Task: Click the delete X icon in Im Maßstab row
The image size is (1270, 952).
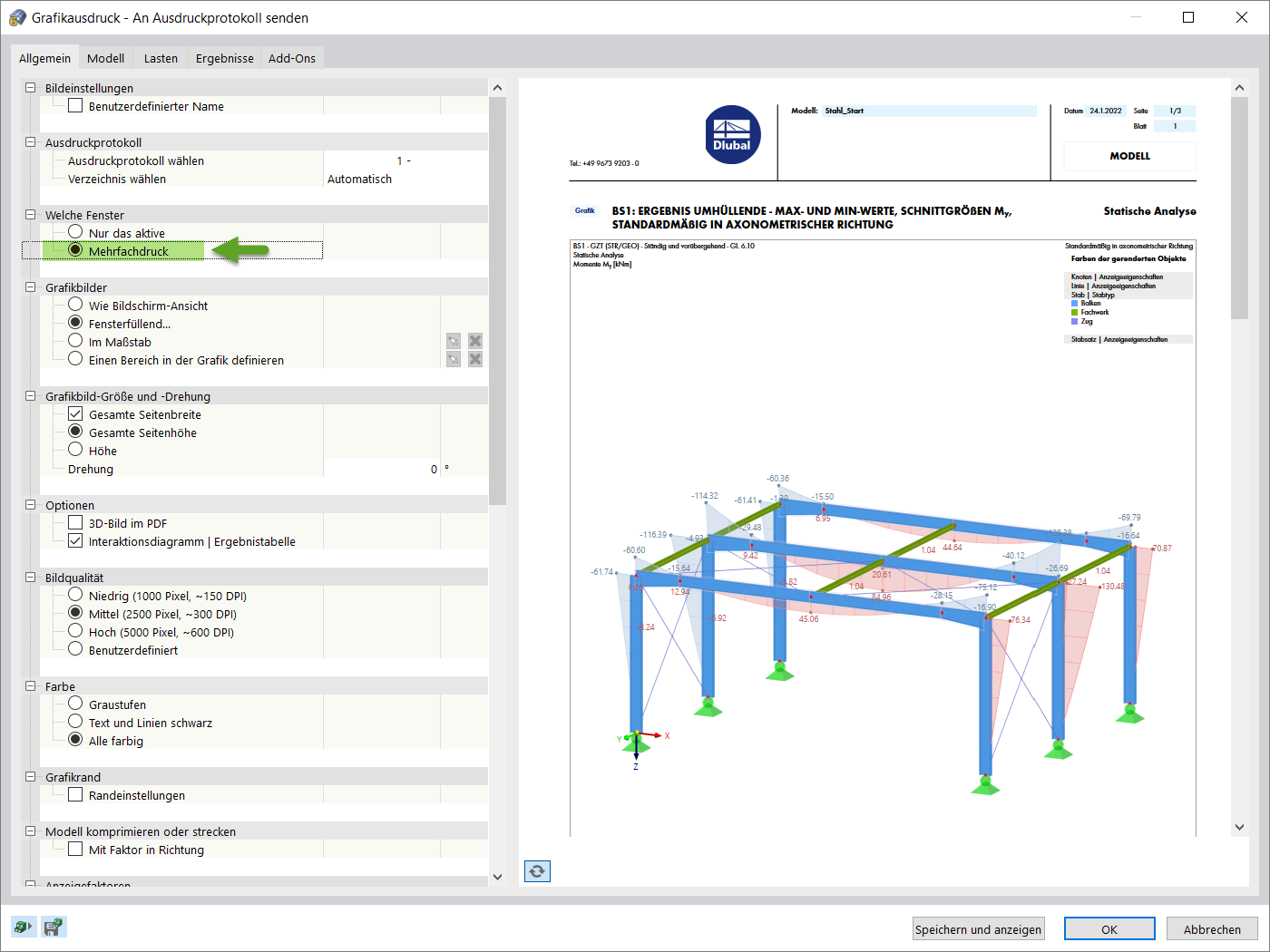Action: (475, 341)
